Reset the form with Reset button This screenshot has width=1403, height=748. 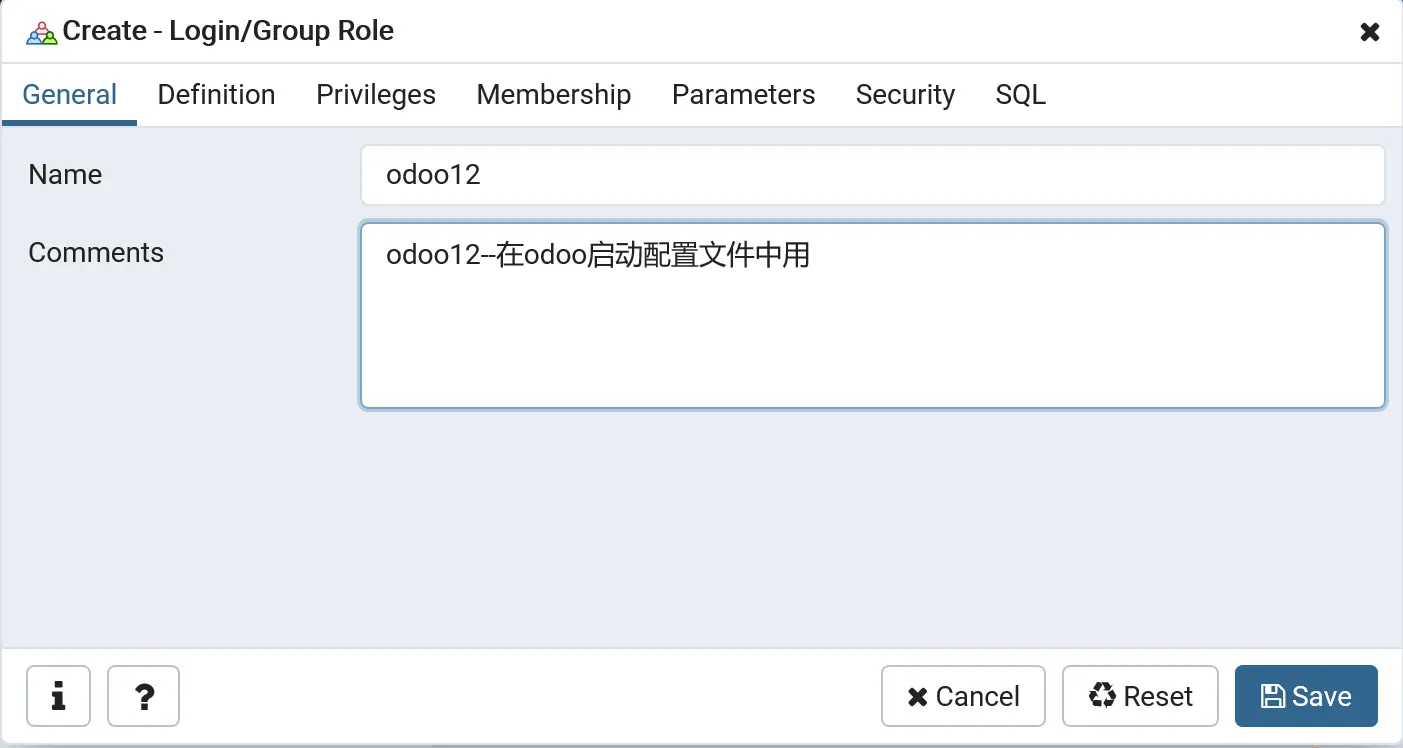1140,696
